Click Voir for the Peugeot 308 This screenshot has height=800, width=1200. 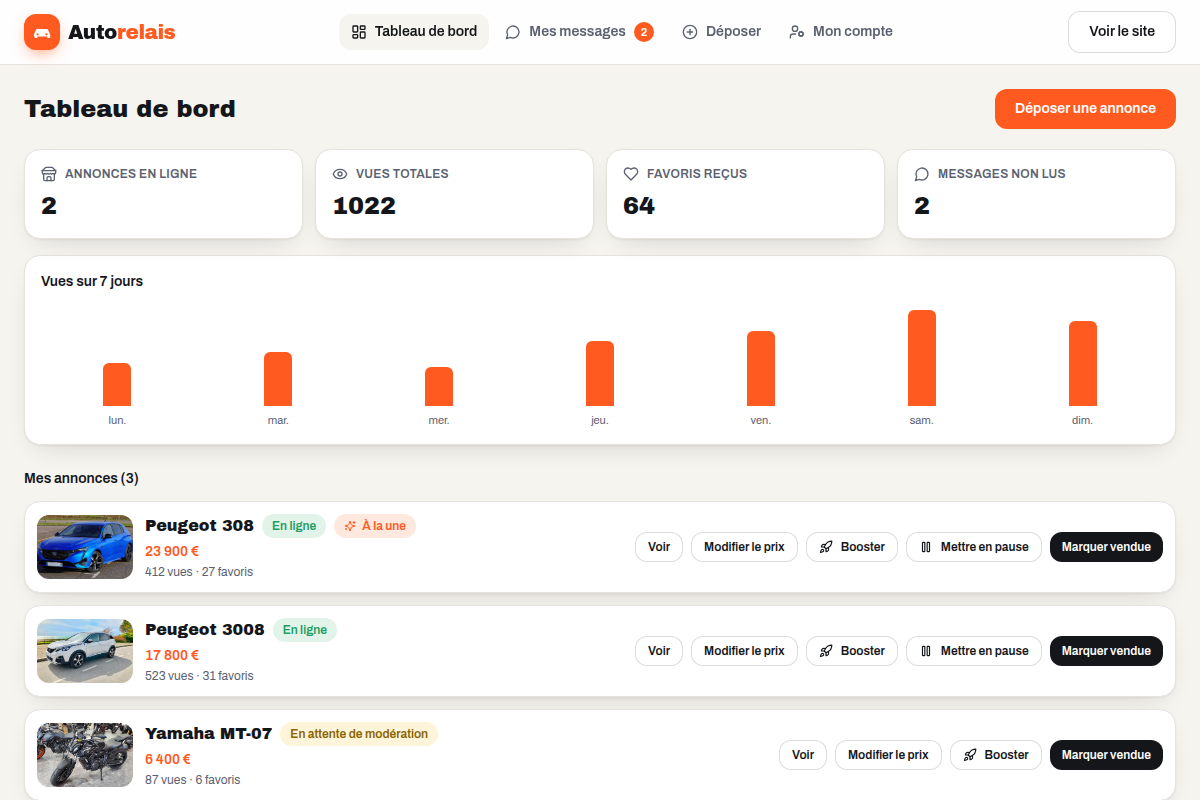[x=659, y=547]
